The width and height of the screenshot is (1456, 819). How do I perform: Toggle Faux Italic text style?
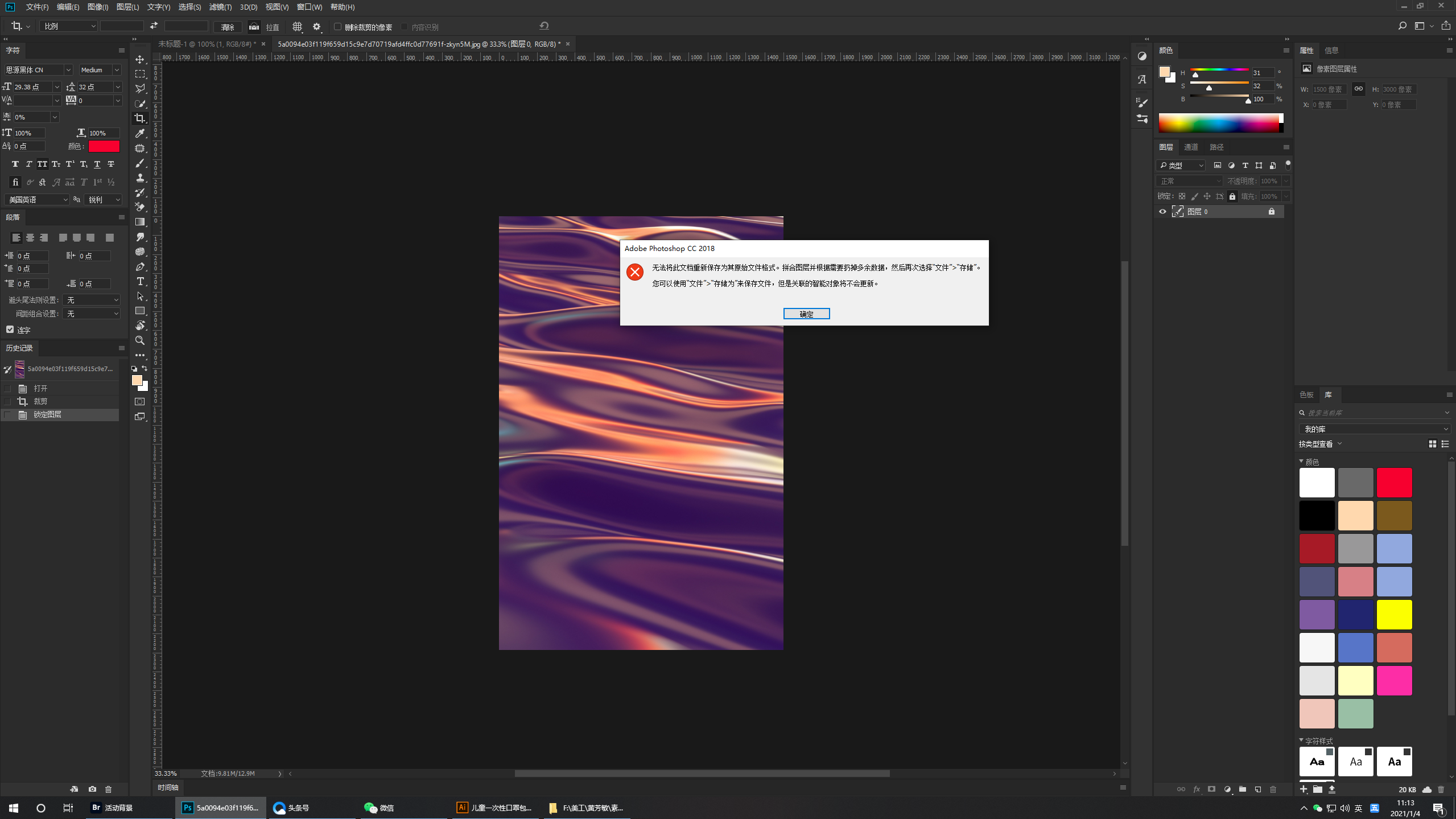click(29, 164)
